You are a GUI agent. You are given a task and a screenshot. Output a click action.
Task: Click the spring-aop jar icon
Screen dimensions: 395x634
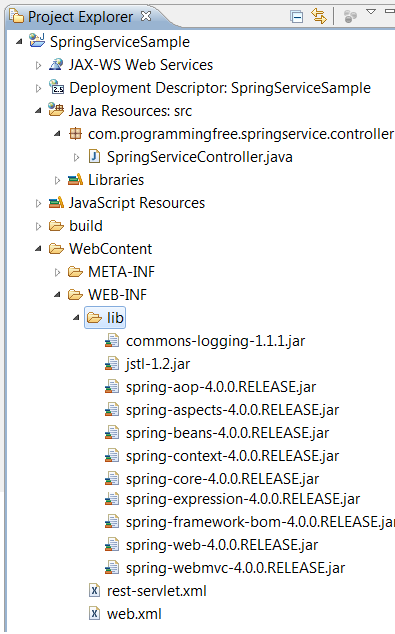[112, 387]
